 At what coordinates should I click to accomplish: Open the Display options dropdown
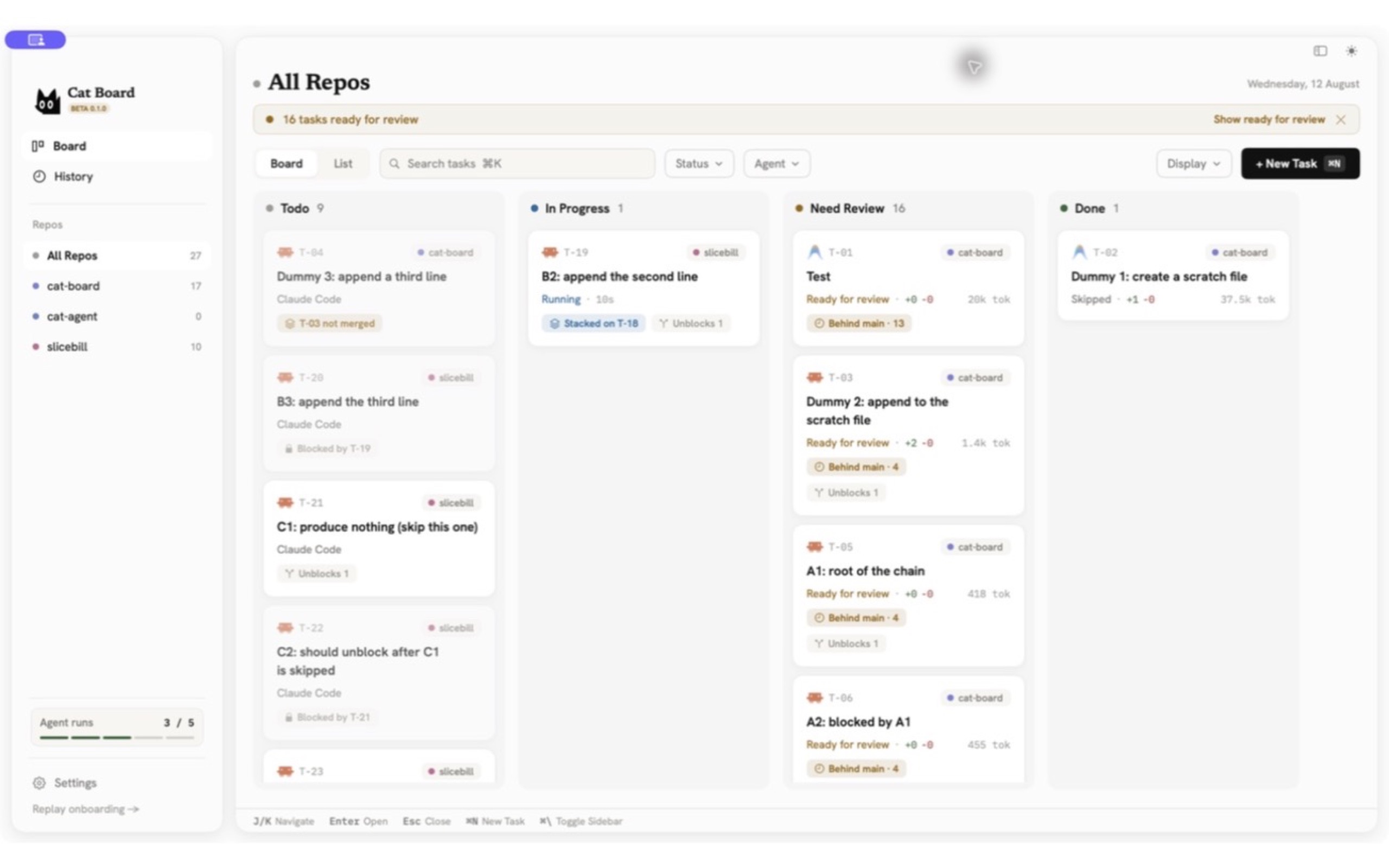(x=1193, y=164)
